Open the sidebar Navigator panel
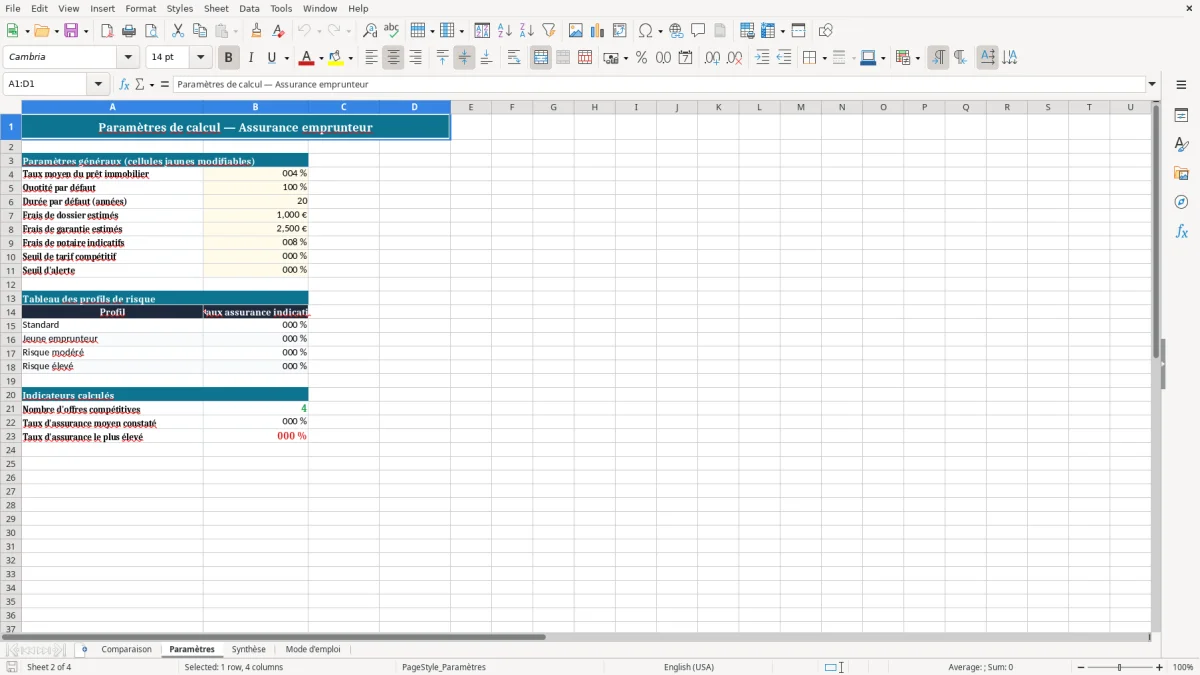1200x675 pixels. (x=1181, y=203)
